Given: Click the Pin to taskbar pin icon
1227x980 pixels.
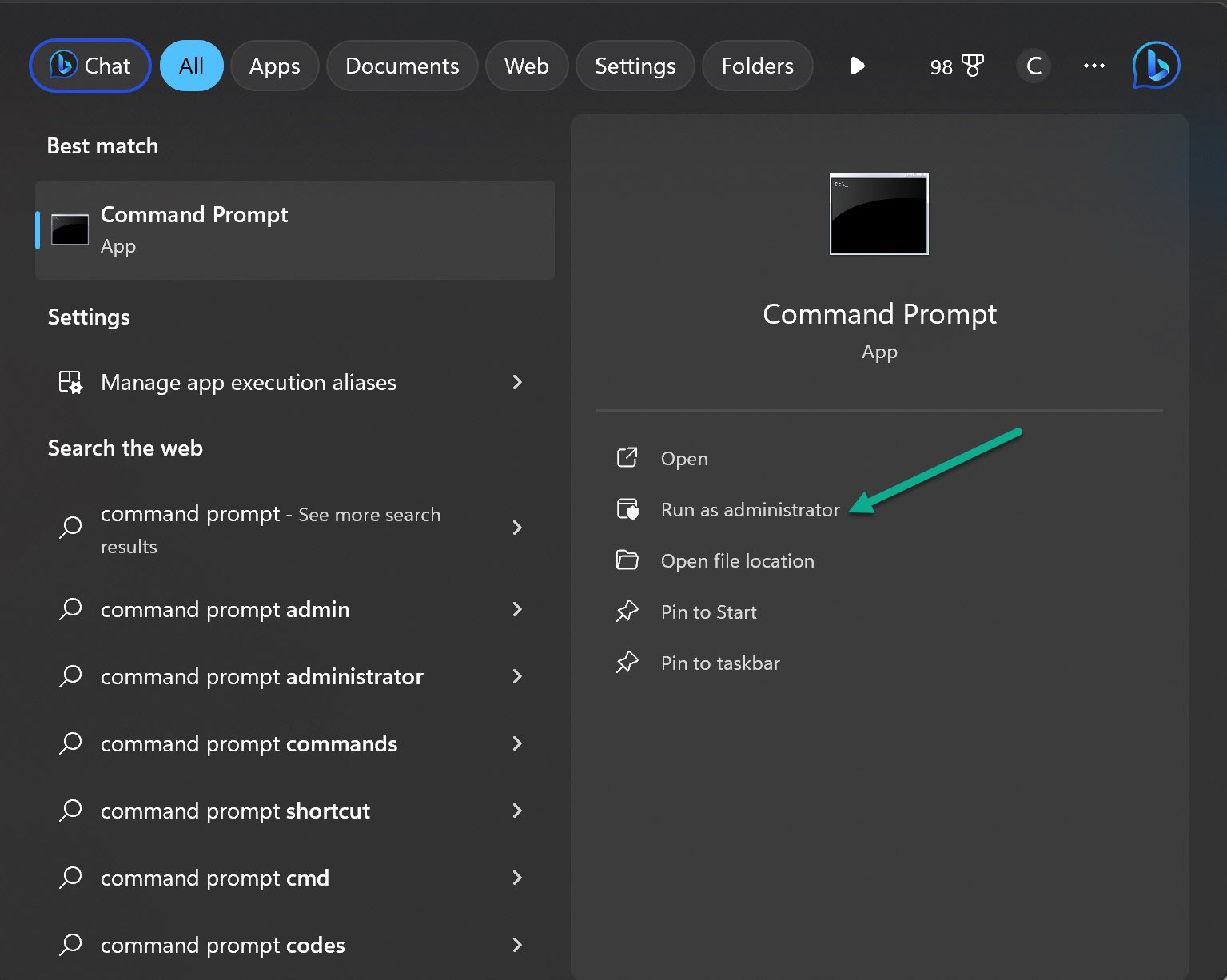Looking at the screenshot, I should [627, 663].
